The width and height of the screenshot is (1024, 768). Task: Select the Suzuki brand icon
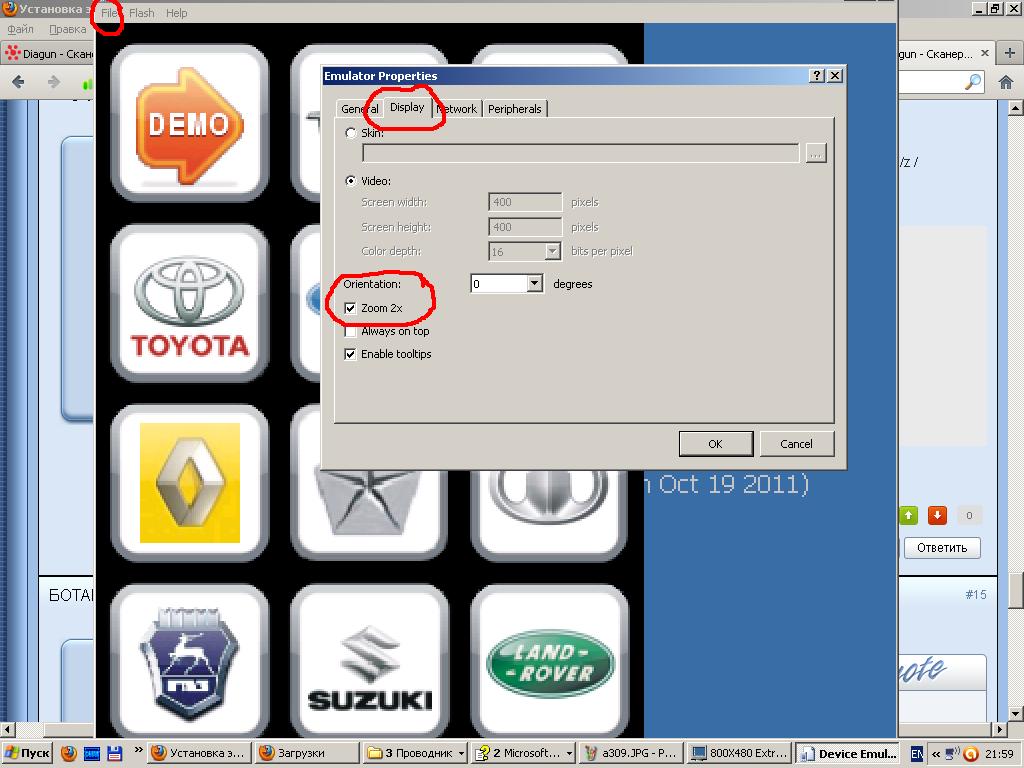[x=370, y=662]
